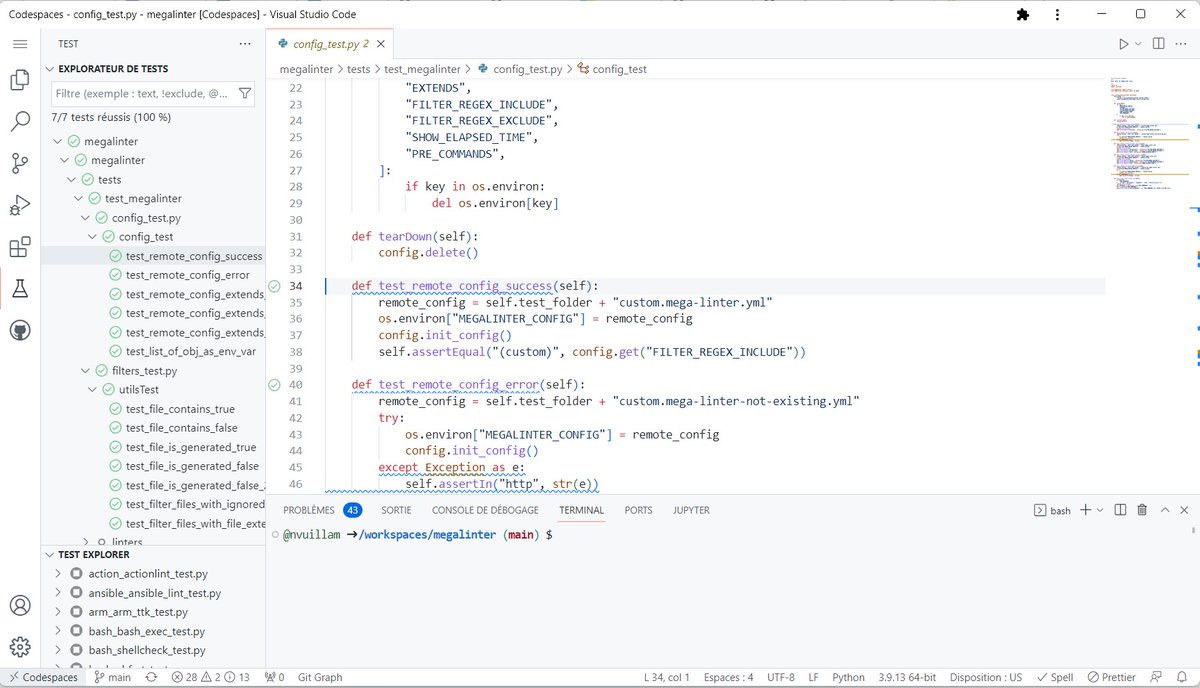Click the filter funnel icon in the test filter
The image size is (1200, 688).
coord(245,93)
